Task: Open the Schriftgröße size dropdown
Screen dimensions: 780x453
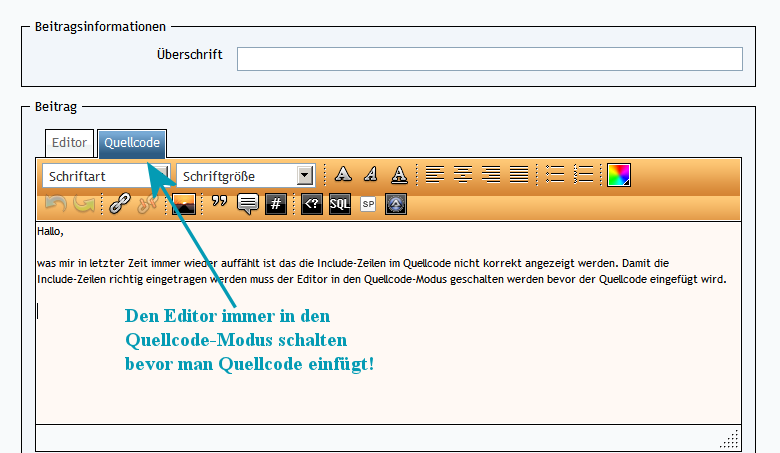Action: pos(246,176)
